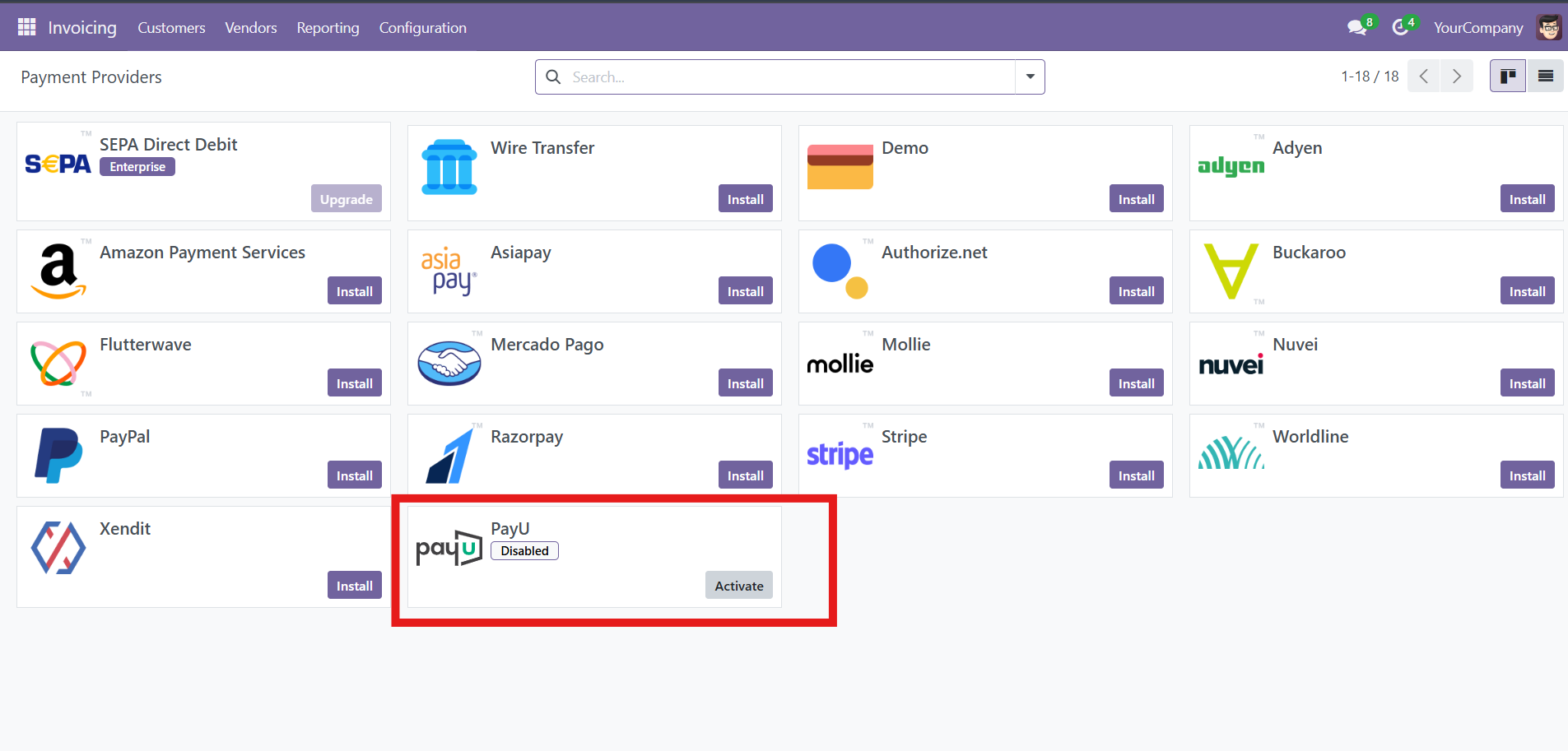Click the 1-18 / 18 pager counter
Screen dimensions: 1568x751
click(x=1370, y=76)
